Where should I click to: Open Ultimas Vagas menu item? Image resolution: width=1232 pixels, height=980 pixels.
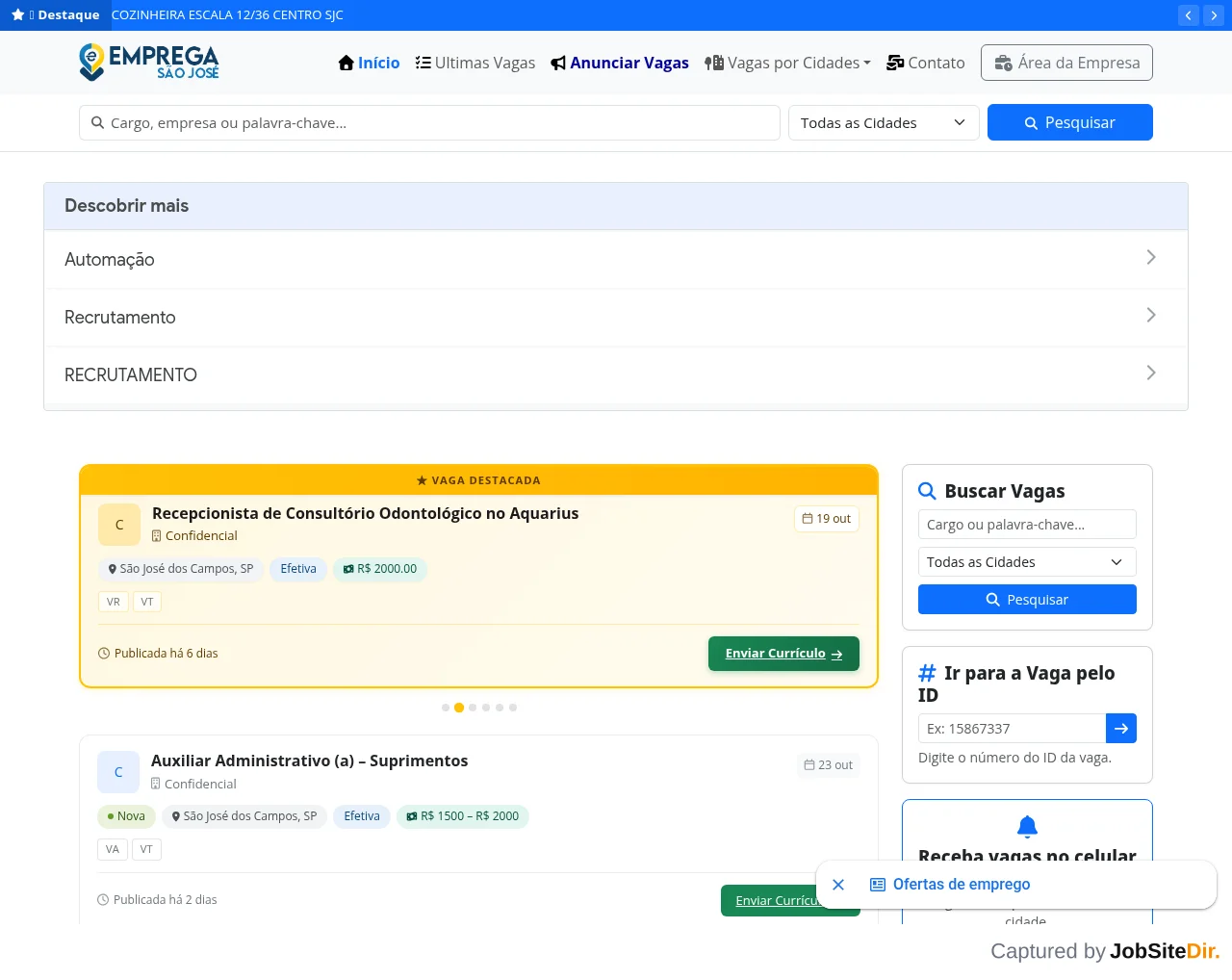point(475,63)
